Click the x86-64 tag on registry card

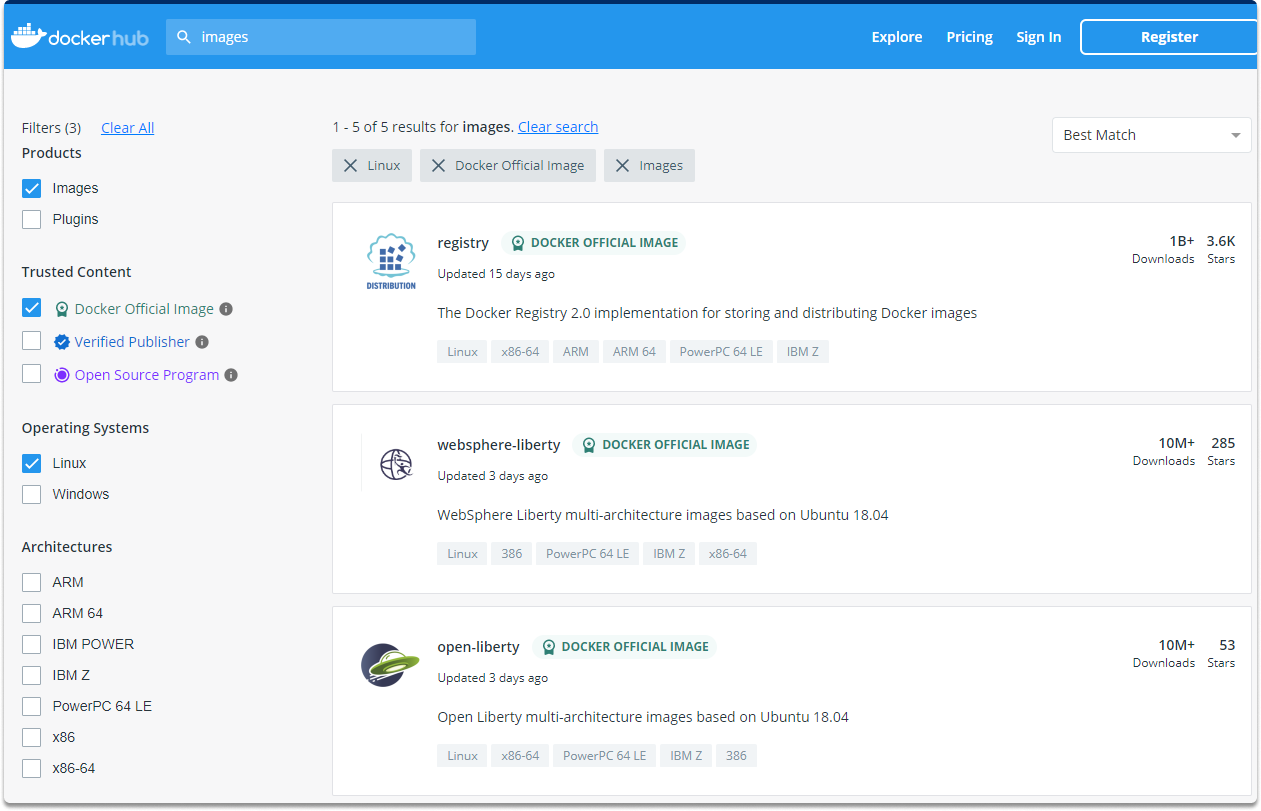pyautogui.click(x=520, y=352)
